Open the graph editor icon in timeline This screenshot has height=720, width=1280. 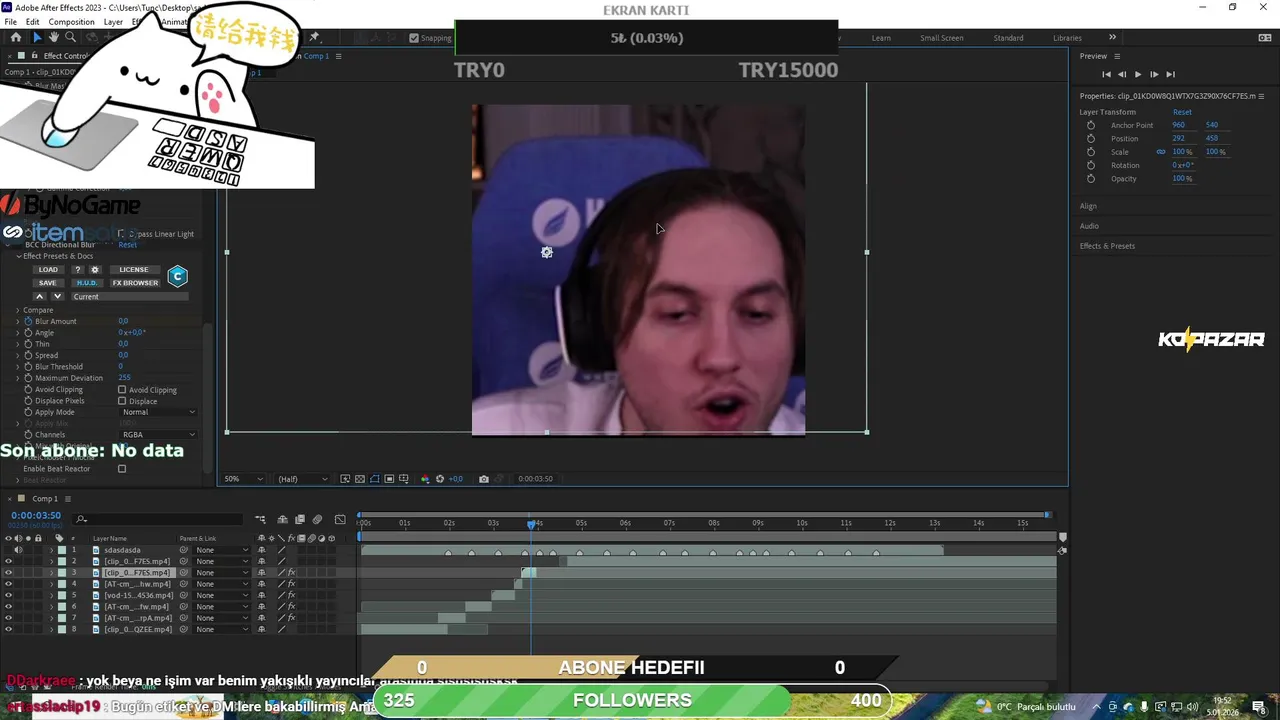(x=340, y=519)
